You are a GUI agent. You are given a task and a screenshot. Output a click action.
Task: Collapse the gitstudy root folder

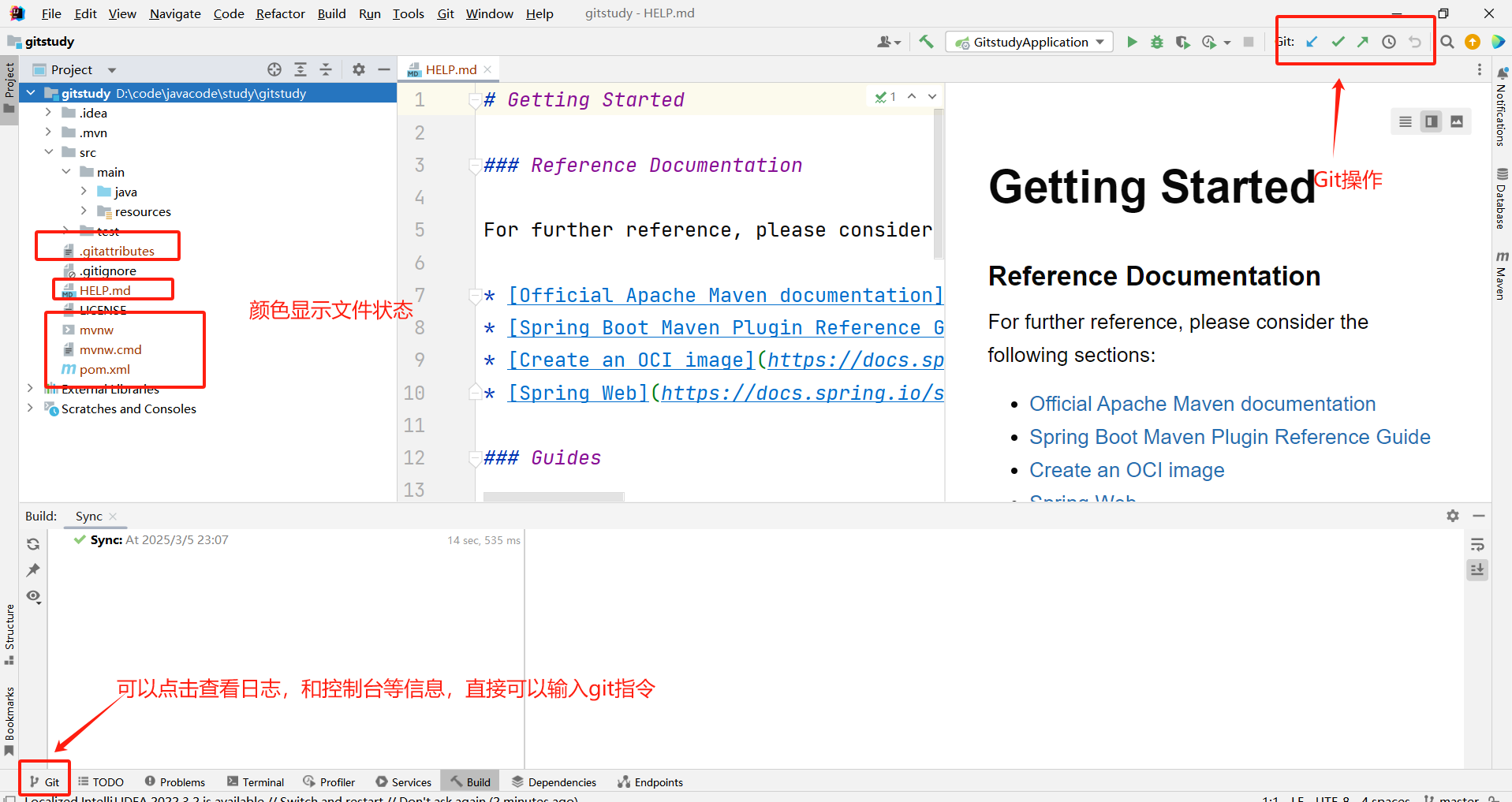[x=31, y=93]
